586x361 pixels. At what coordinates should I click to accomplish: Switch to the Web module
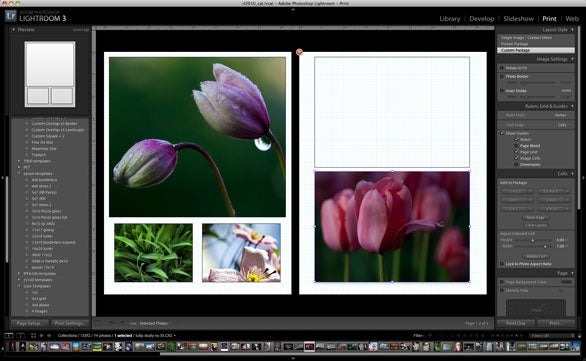[x=572, y=19]
